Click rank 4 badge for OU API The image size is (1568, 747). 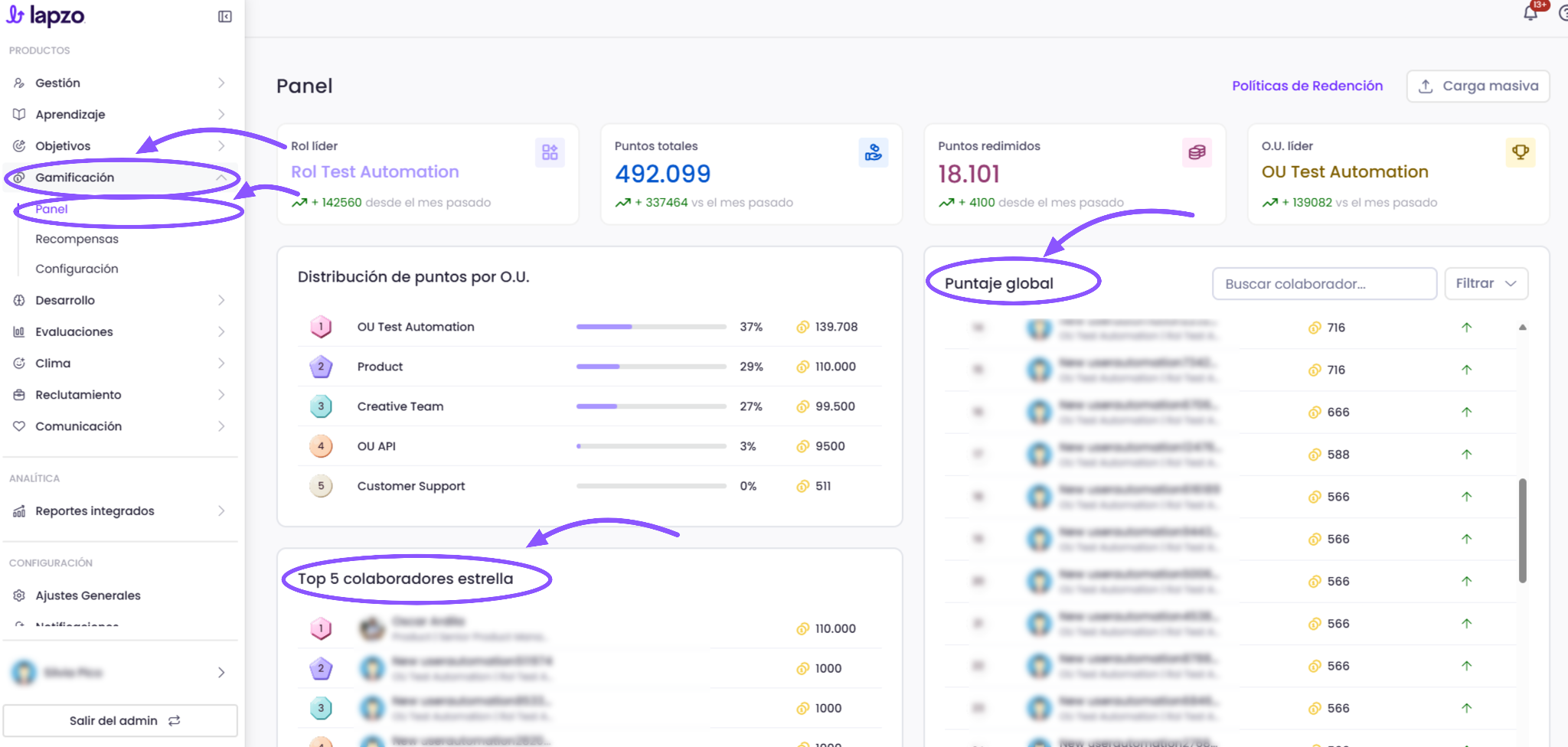click(x=321, y=446)
